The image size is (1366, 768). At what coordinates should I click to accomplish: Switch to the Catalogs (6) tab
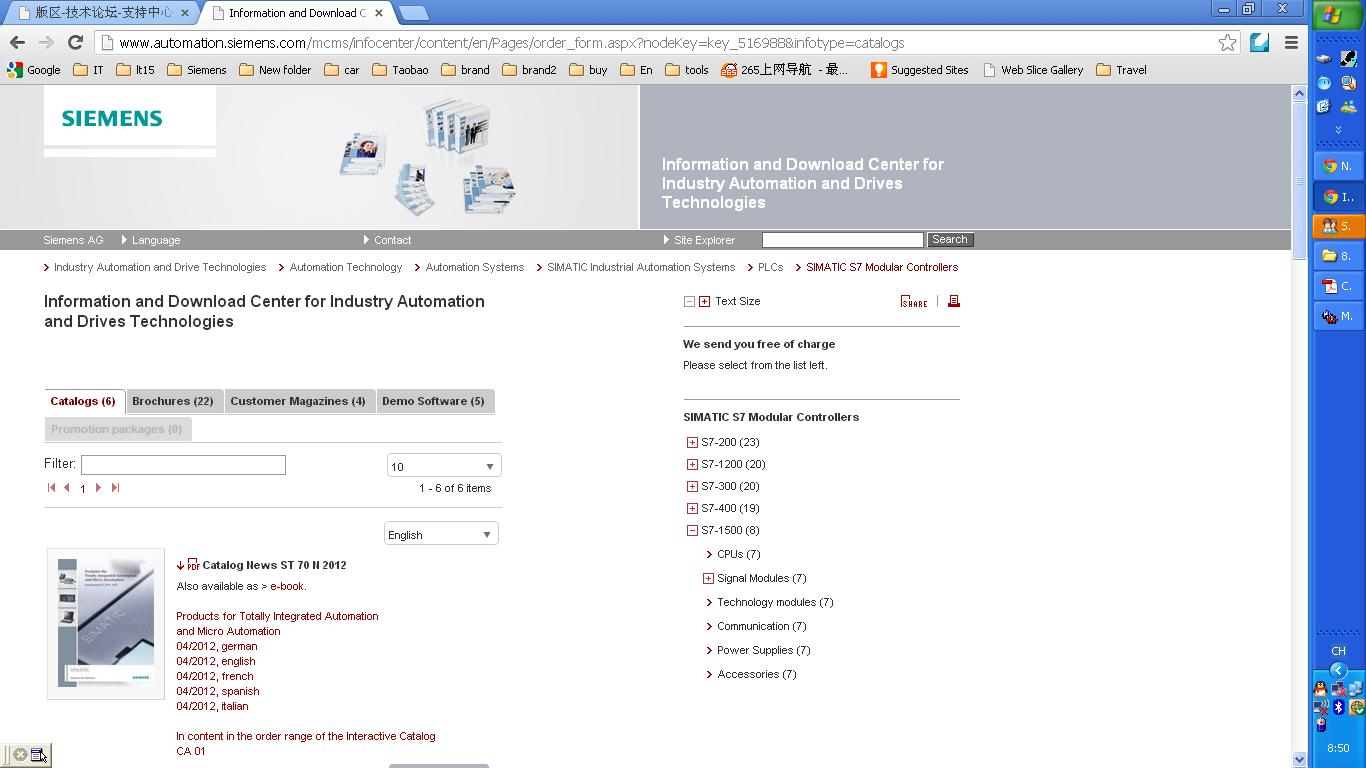coord(84,401)
